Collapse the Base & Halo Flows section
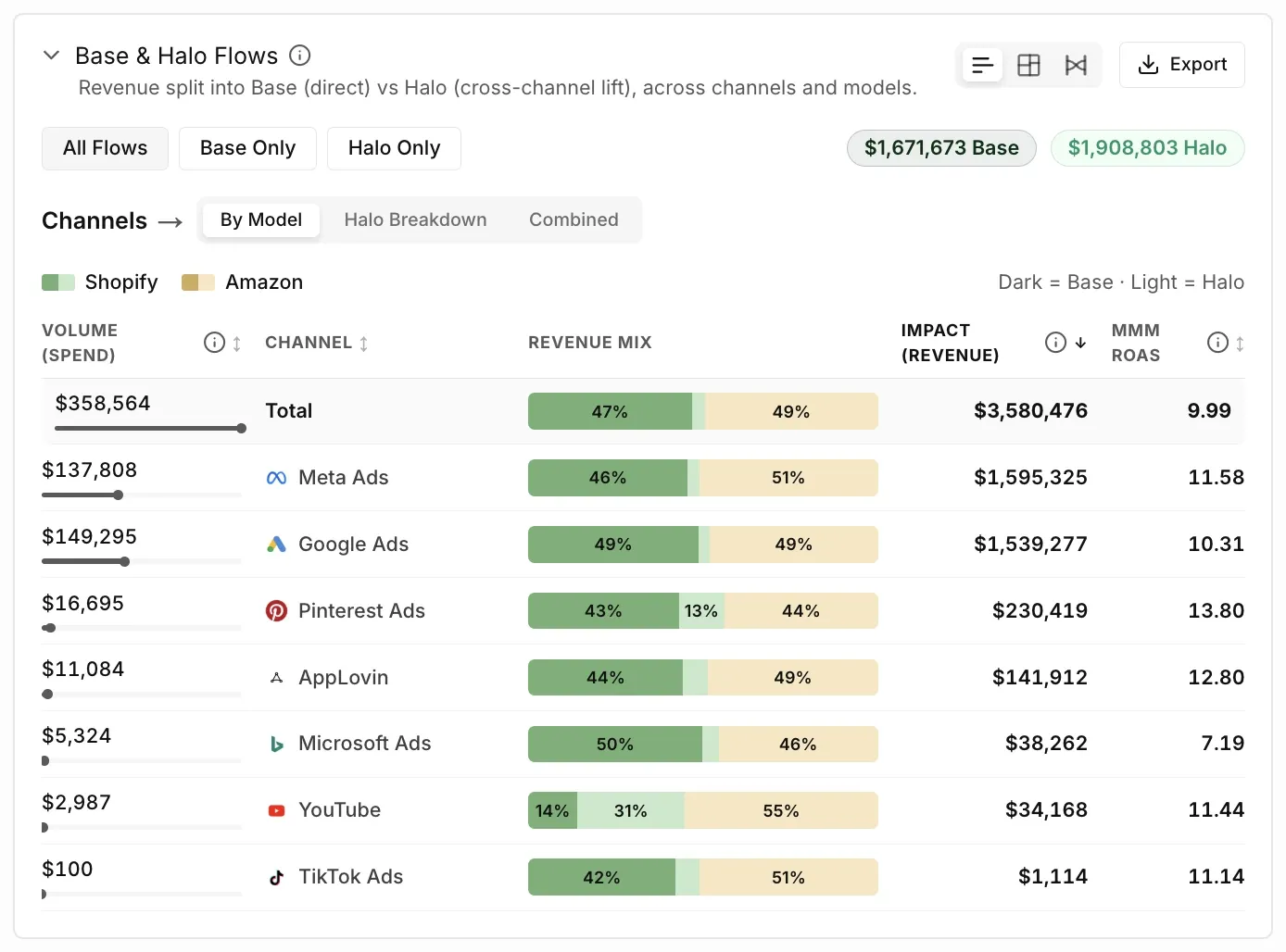 (x=52, y=56)
